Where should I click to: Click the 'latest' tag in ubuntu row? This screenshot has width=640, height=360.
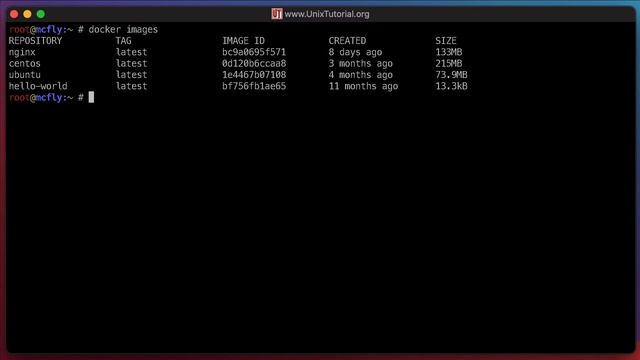coord(131,75)
